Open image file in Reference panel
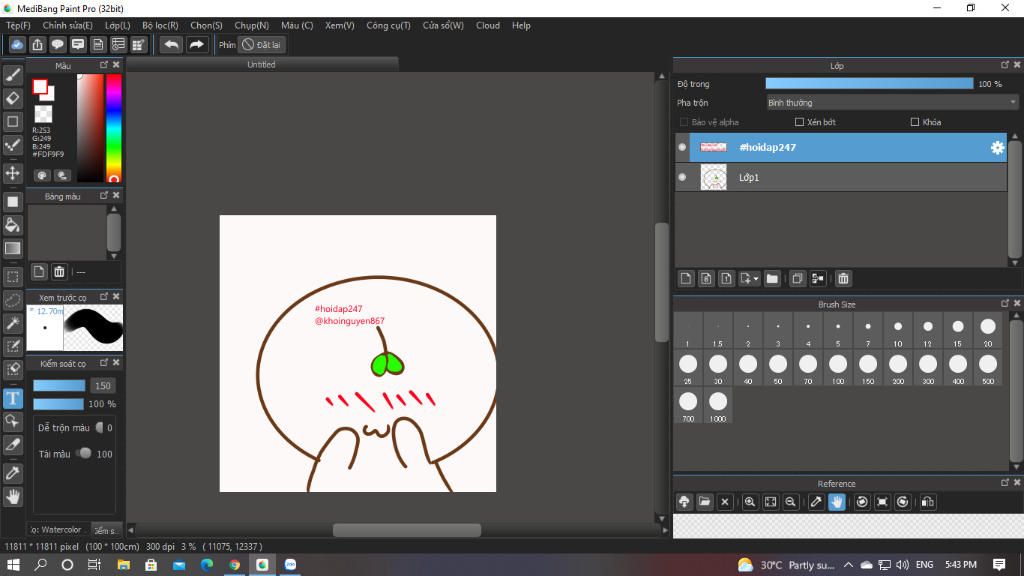The image size is (1024, 576). point(704,502)
